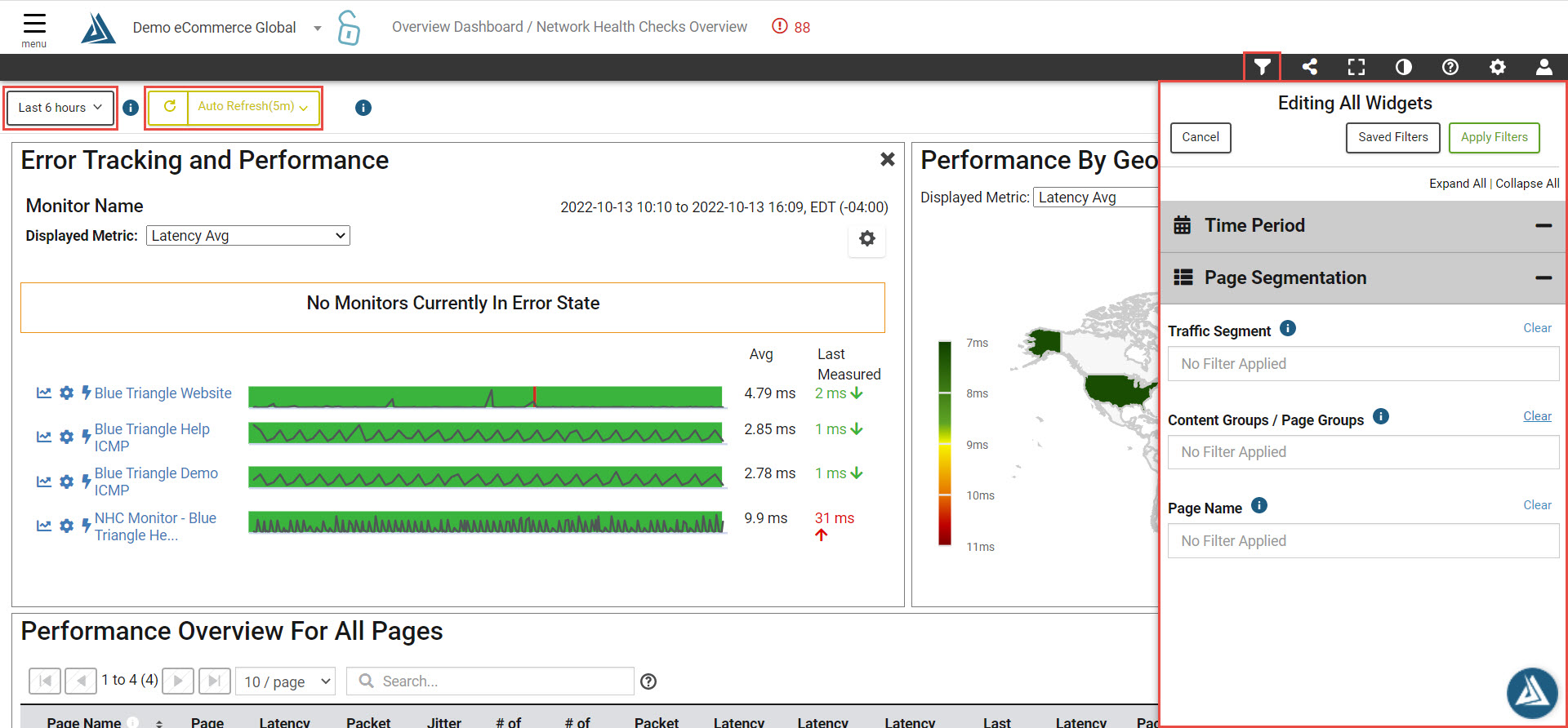Toggle fullscreen mode icon
The height and width of the screenshot is (728, 1568).
pyautogui.click(x=1356, y=67)
